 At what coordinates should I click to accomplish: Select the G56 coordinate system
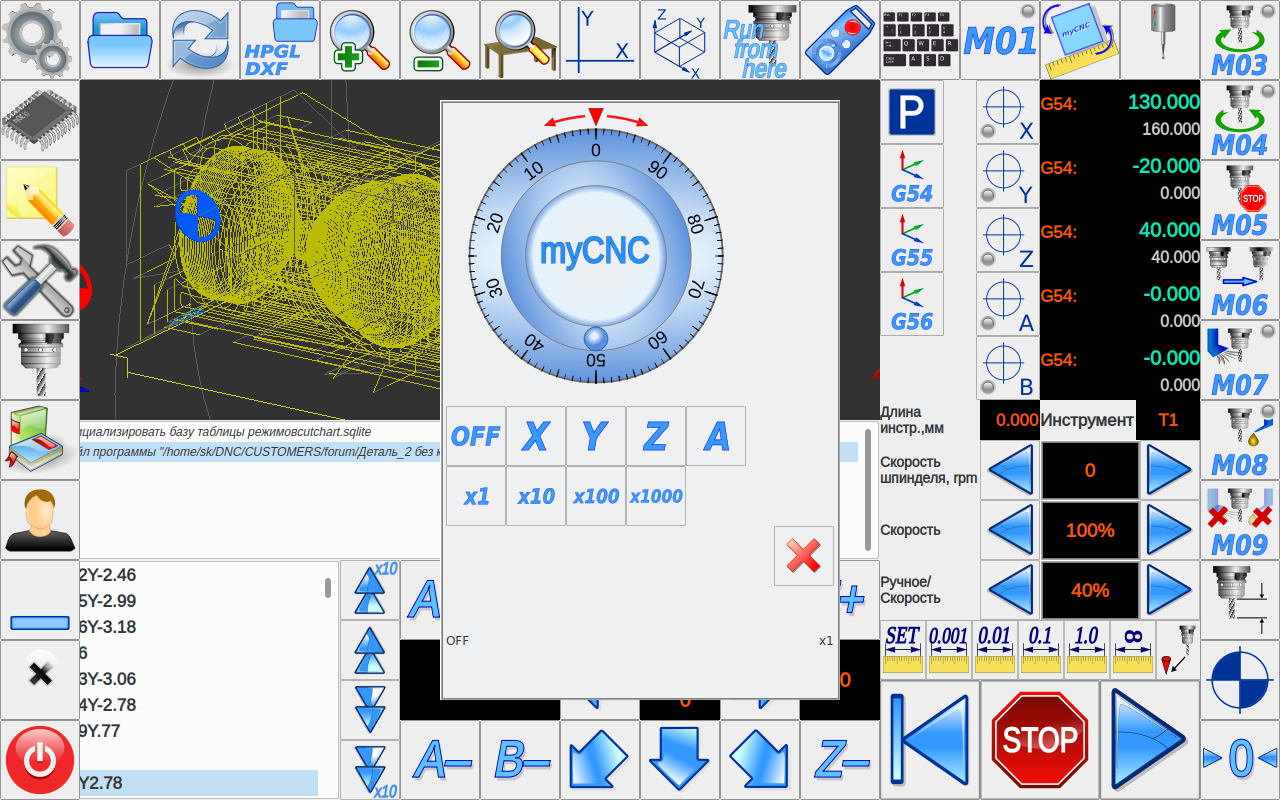pyautogui.click(x=912, y=304)
